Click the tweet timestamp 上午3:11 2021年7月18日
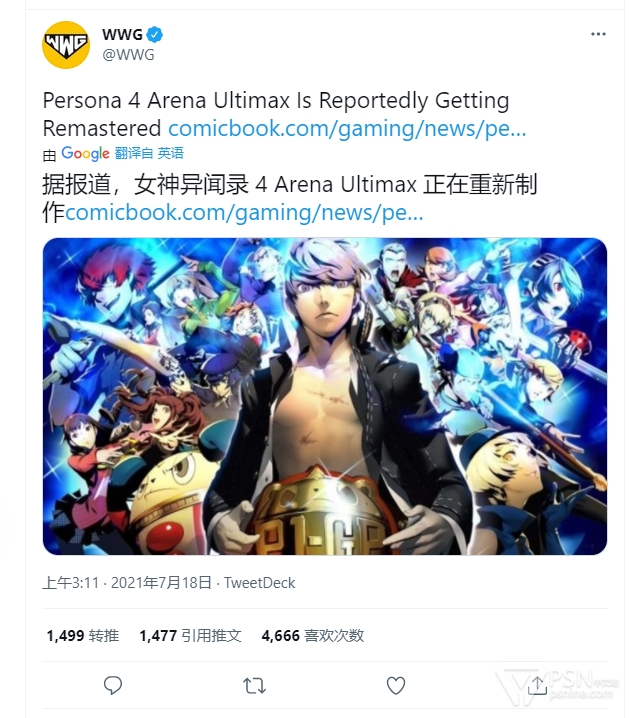Image resolution: width=630 pixels, height=718 pixels. tap(127, 583)
